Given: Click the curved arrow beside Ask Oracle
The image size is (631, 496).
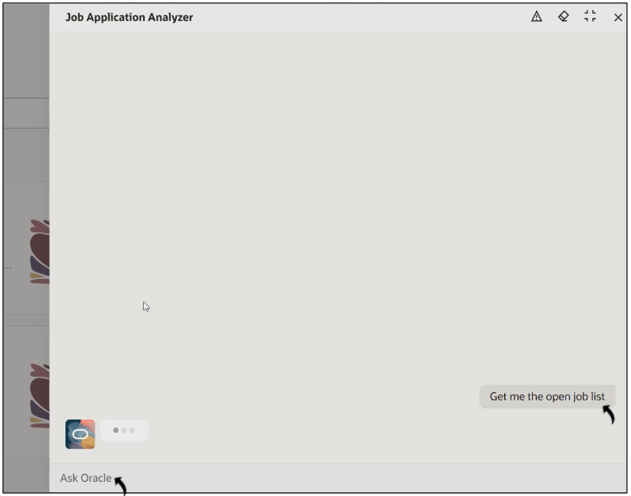Looking at the screenshot, I should coord(121,486).
